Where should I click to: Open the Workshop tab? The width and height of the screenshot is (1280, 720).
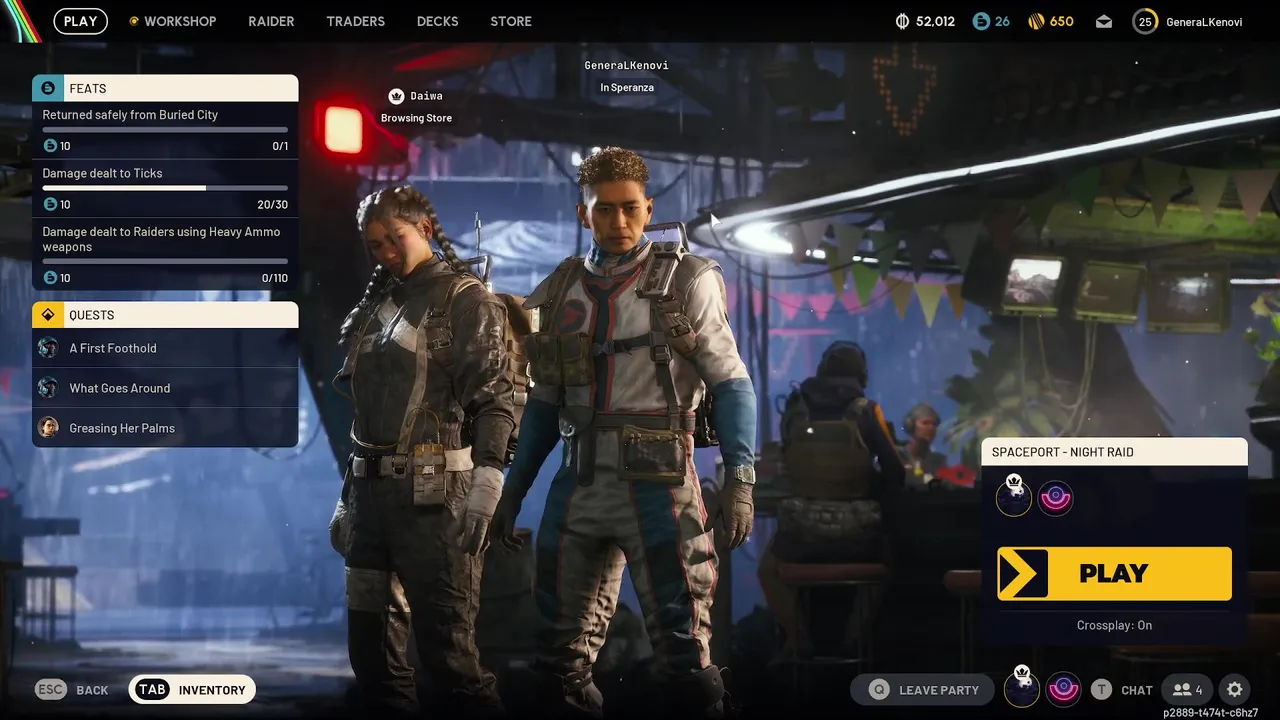[x=180, y=21]
